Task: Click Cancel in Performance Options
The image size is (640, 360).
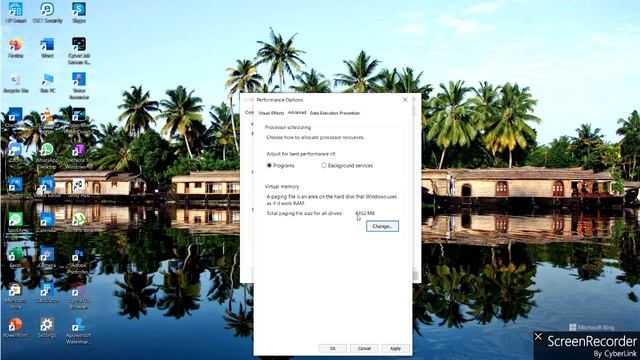Action: 364,349
